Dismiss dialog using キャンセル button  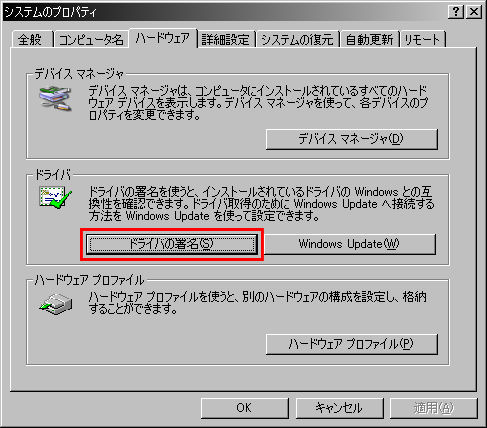coord(339,408)
